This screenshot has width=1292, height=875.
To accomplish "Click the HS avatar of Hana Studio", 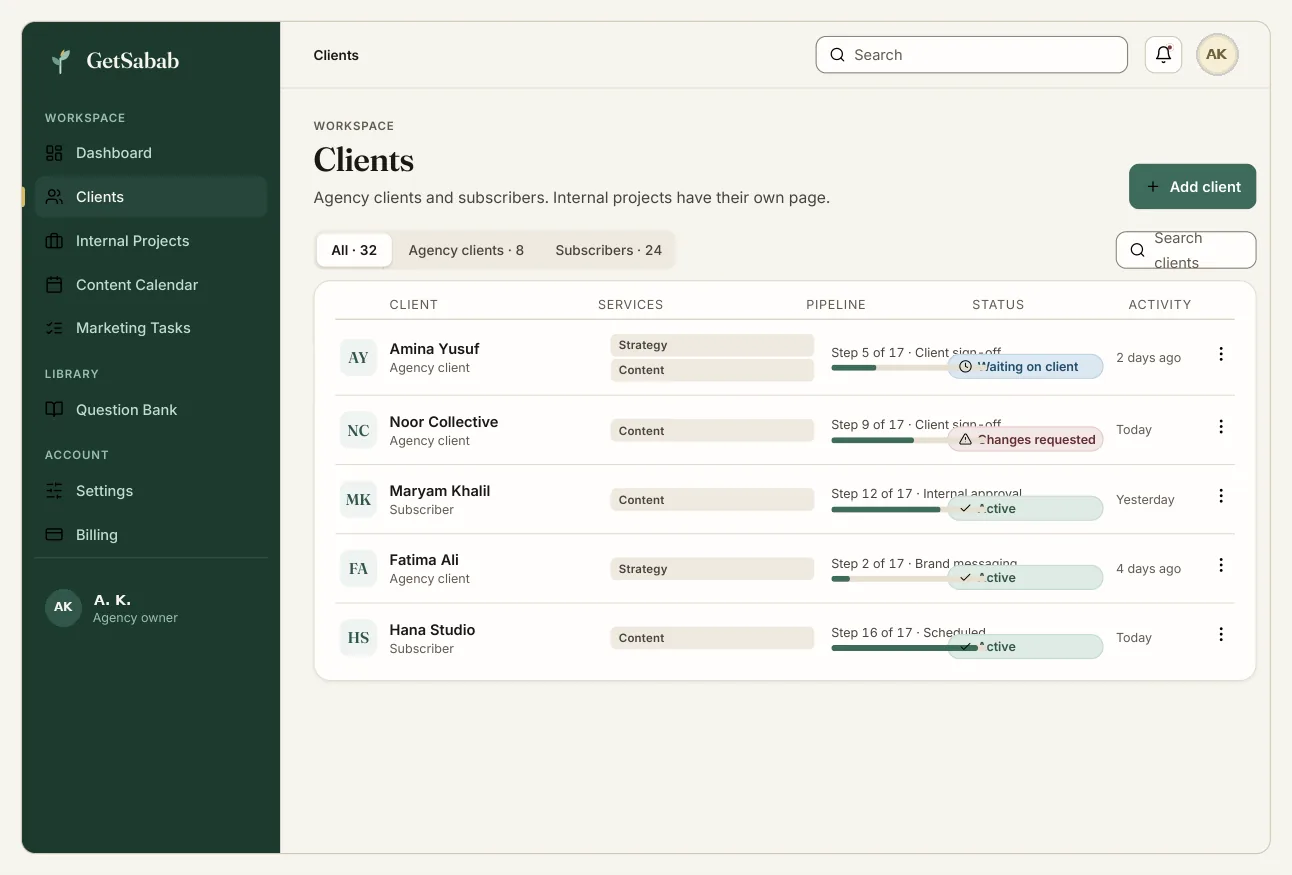I will tap(358, 638).
